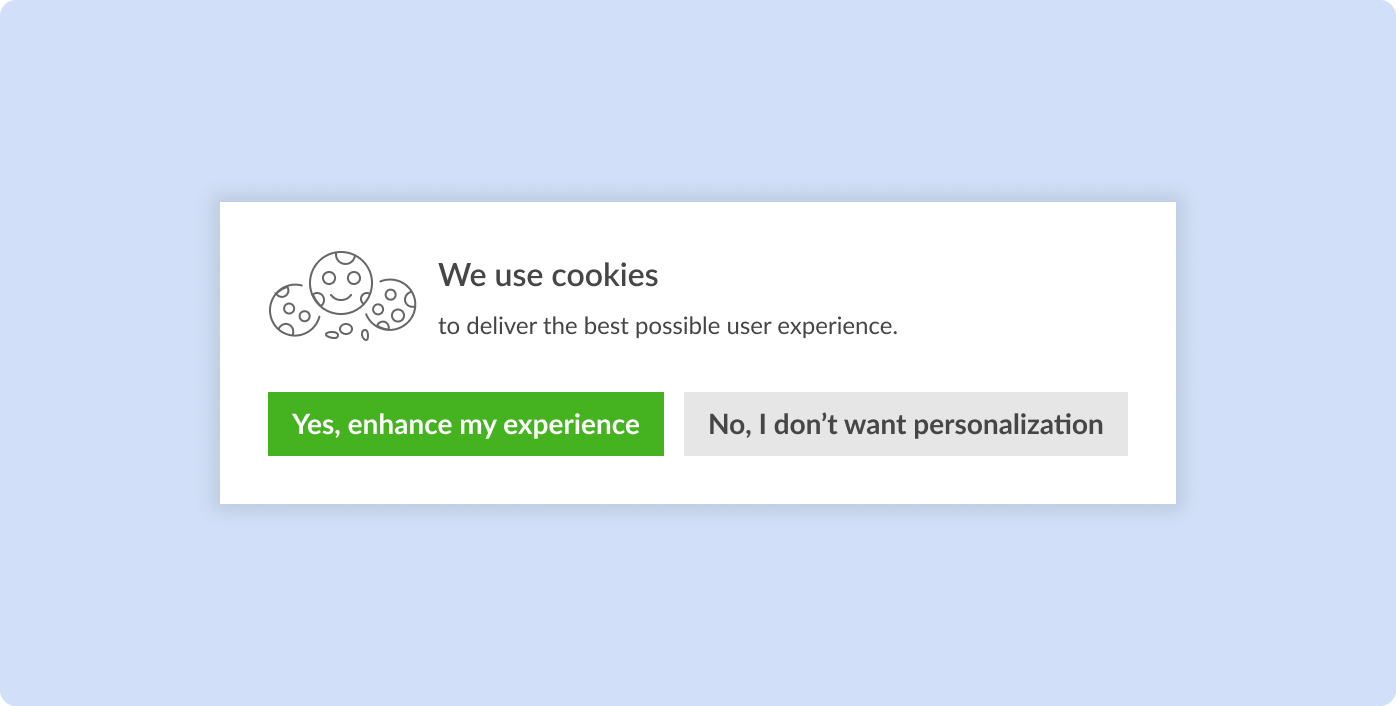This screenshot has height=706, width=1396.
Task: Click the large smiling cookie icon
Action: 340,282
